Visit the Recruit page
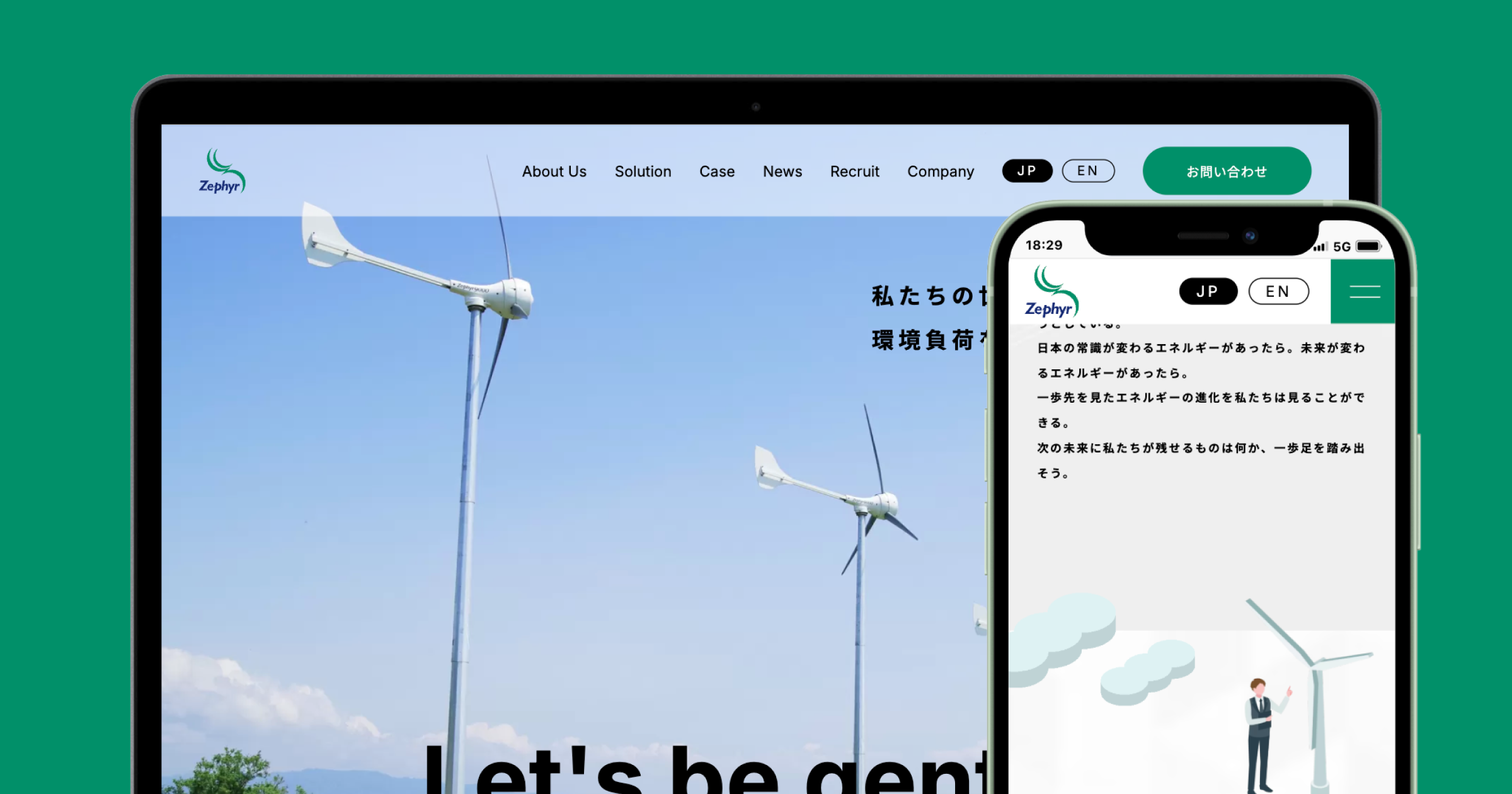The image size is (1512, 794). (x=854, y=171)
